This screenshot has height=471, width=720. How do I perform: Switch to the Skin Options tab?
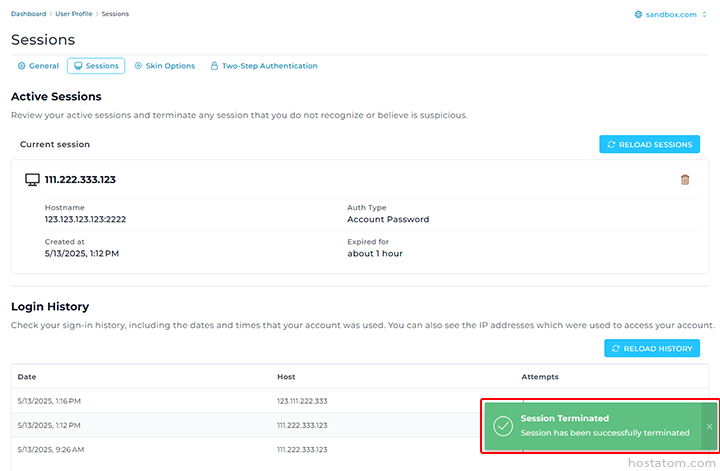coord(164,66)
